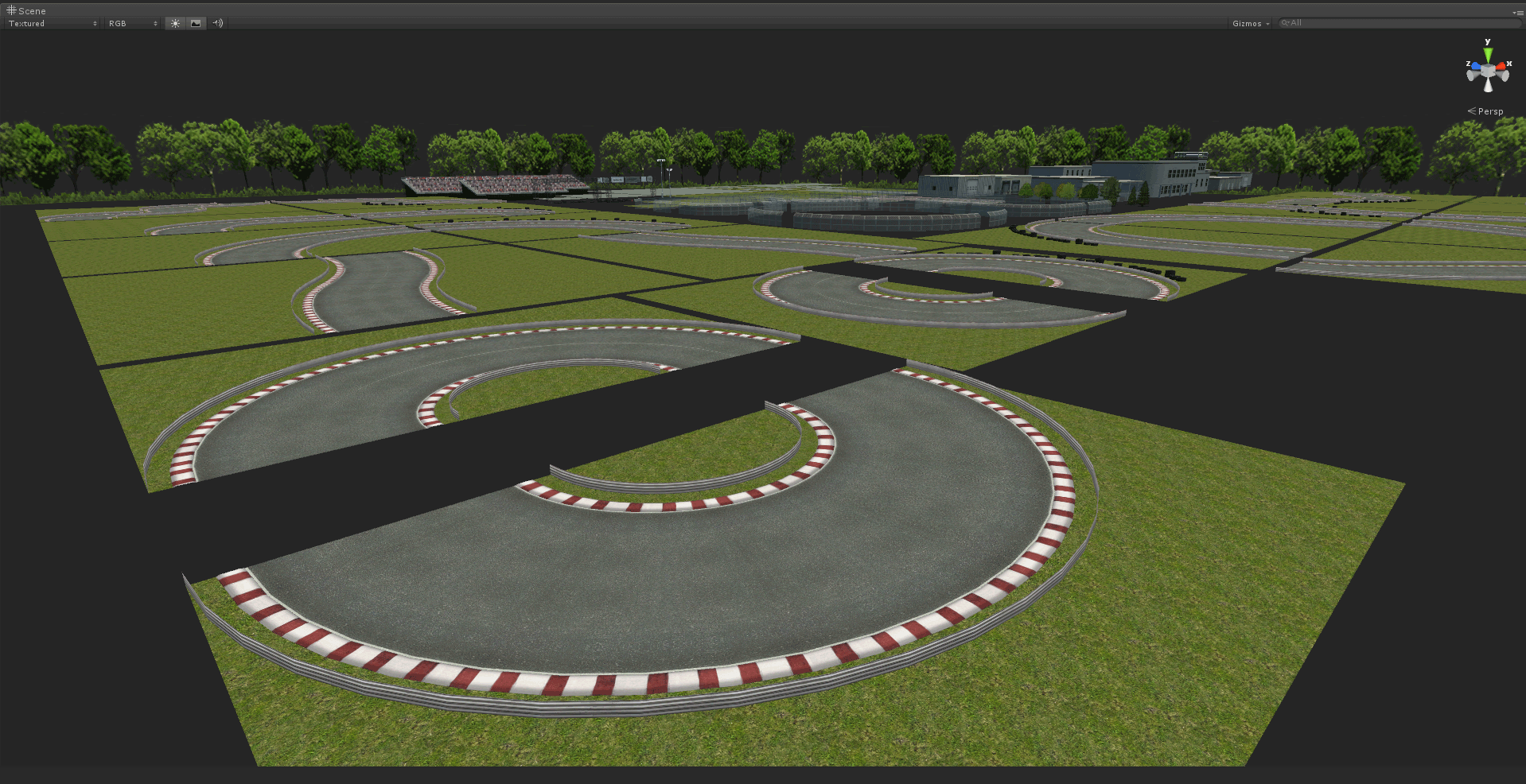Image resolution: width=1526 pixels, height=784 pixels.
Task: Select the Scene tab
Action: (28, 10)
